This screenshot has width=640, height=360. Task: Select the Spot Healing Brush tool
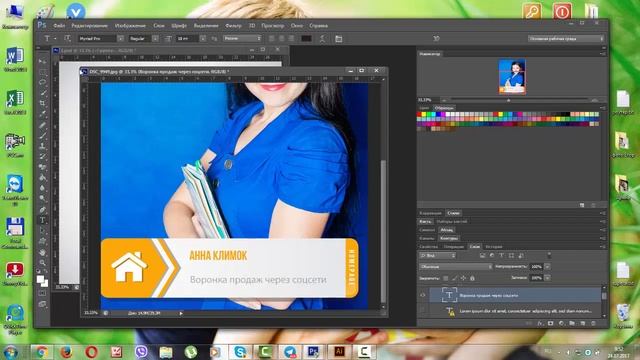tap(42, 124)
